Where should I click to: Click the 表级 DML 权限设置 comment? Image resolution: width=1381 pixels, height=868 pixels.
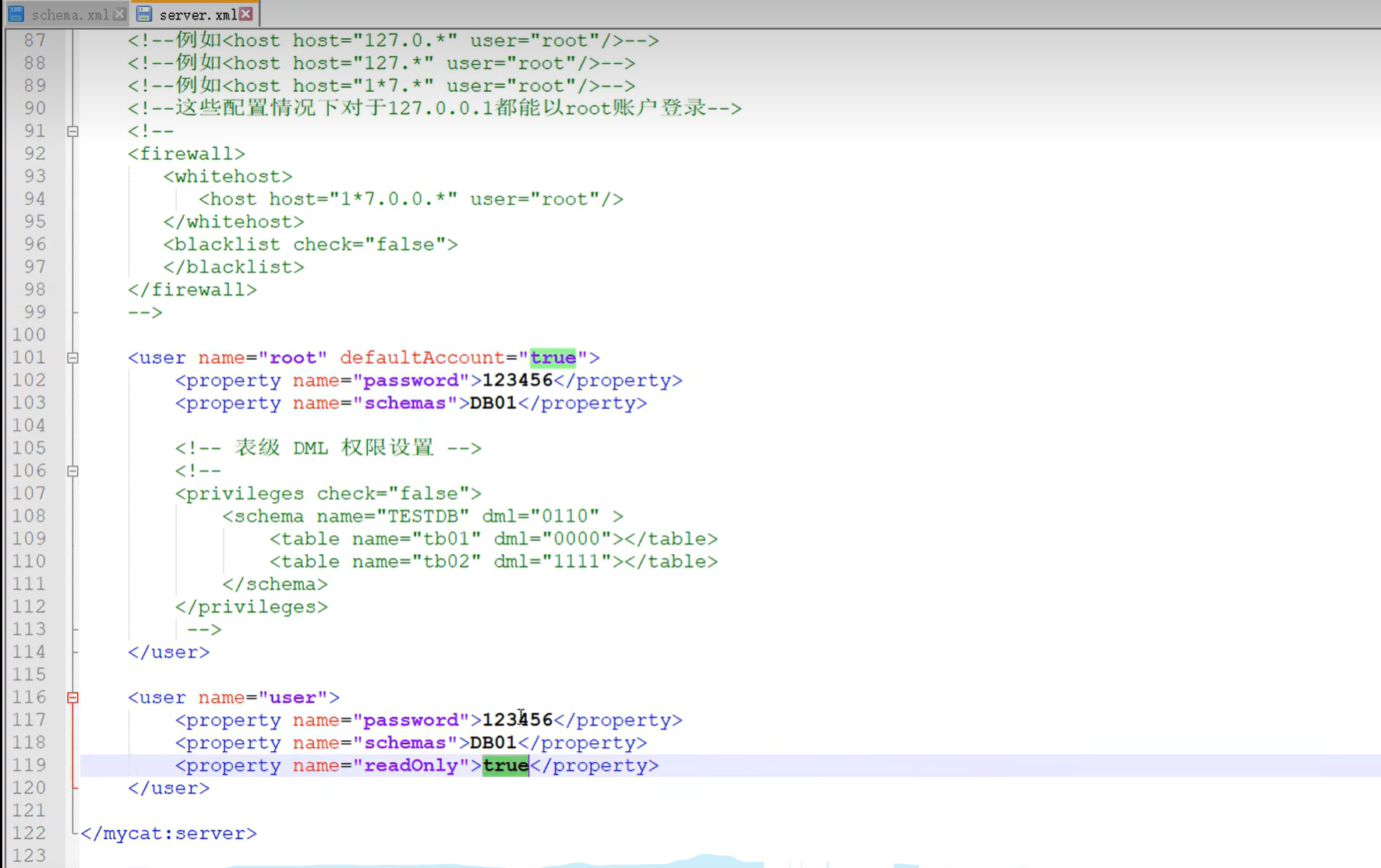tap(328, 448)
